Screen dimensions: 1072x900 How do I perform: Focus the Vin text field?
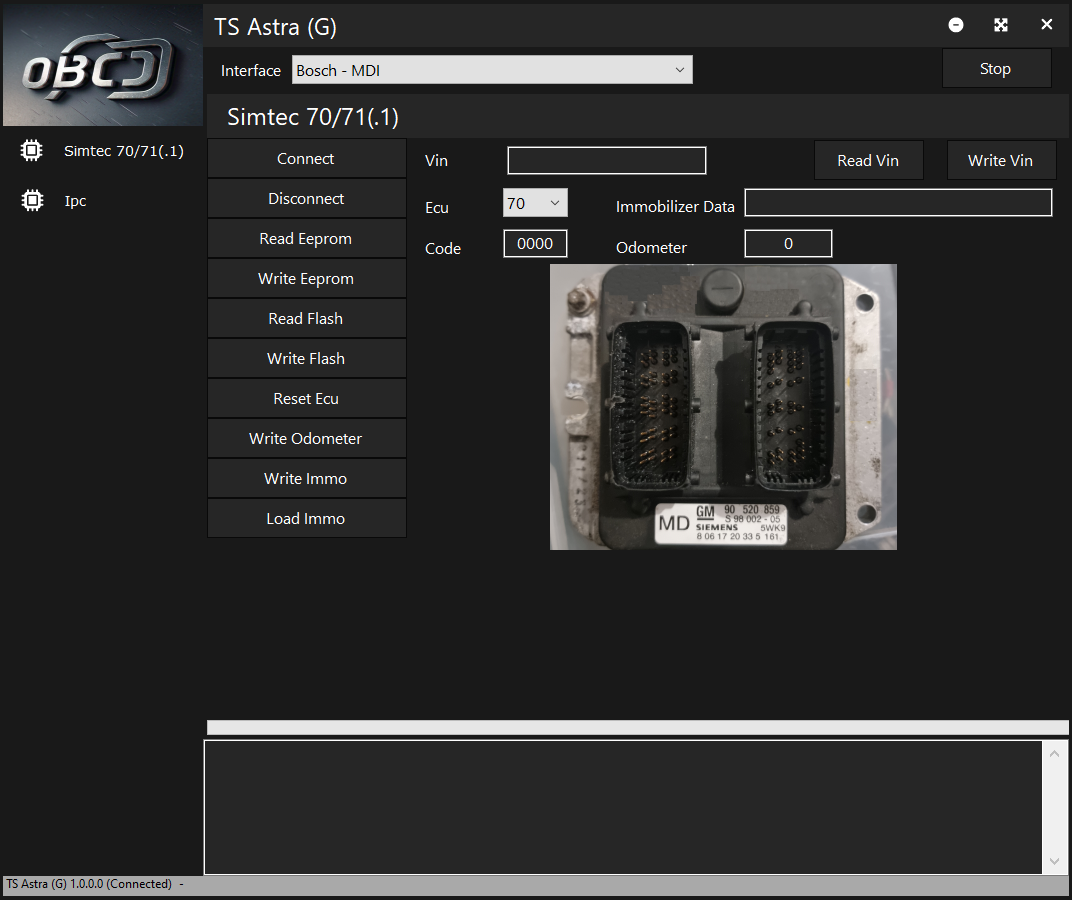coord(606,161)
